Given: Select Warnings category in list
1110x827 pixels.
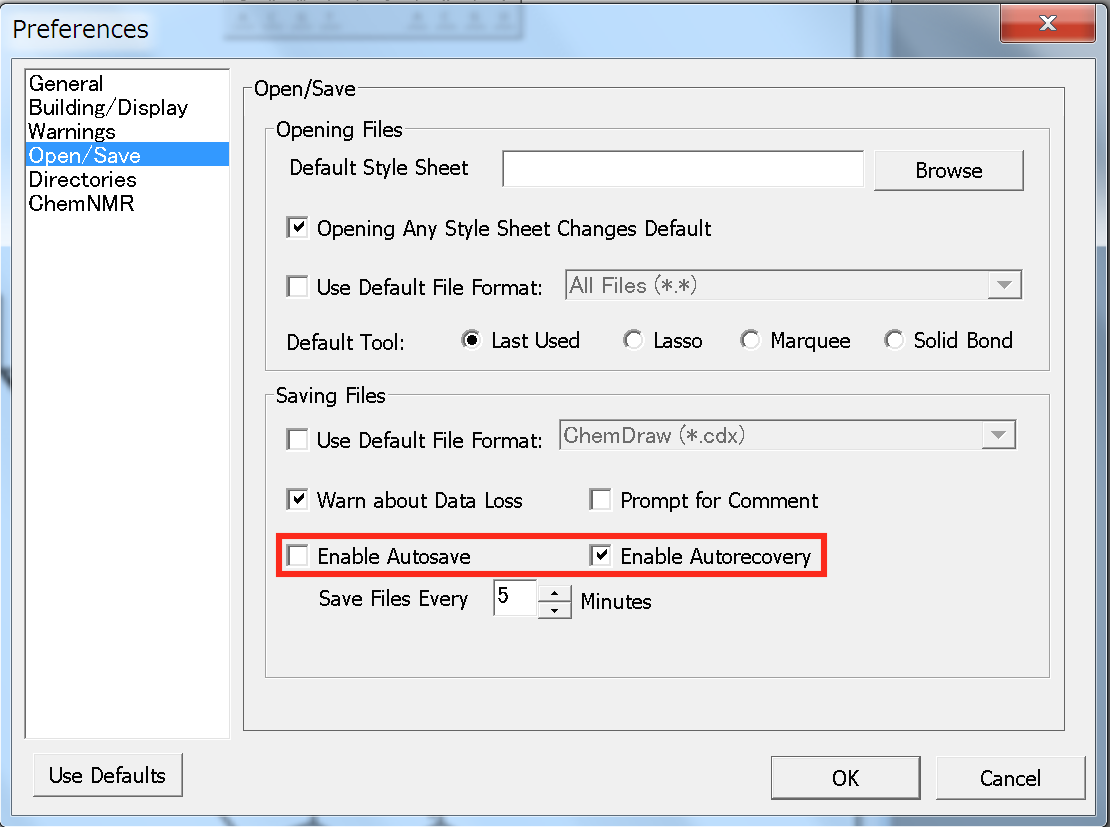Looking at the screenshot, I should 72,132.
